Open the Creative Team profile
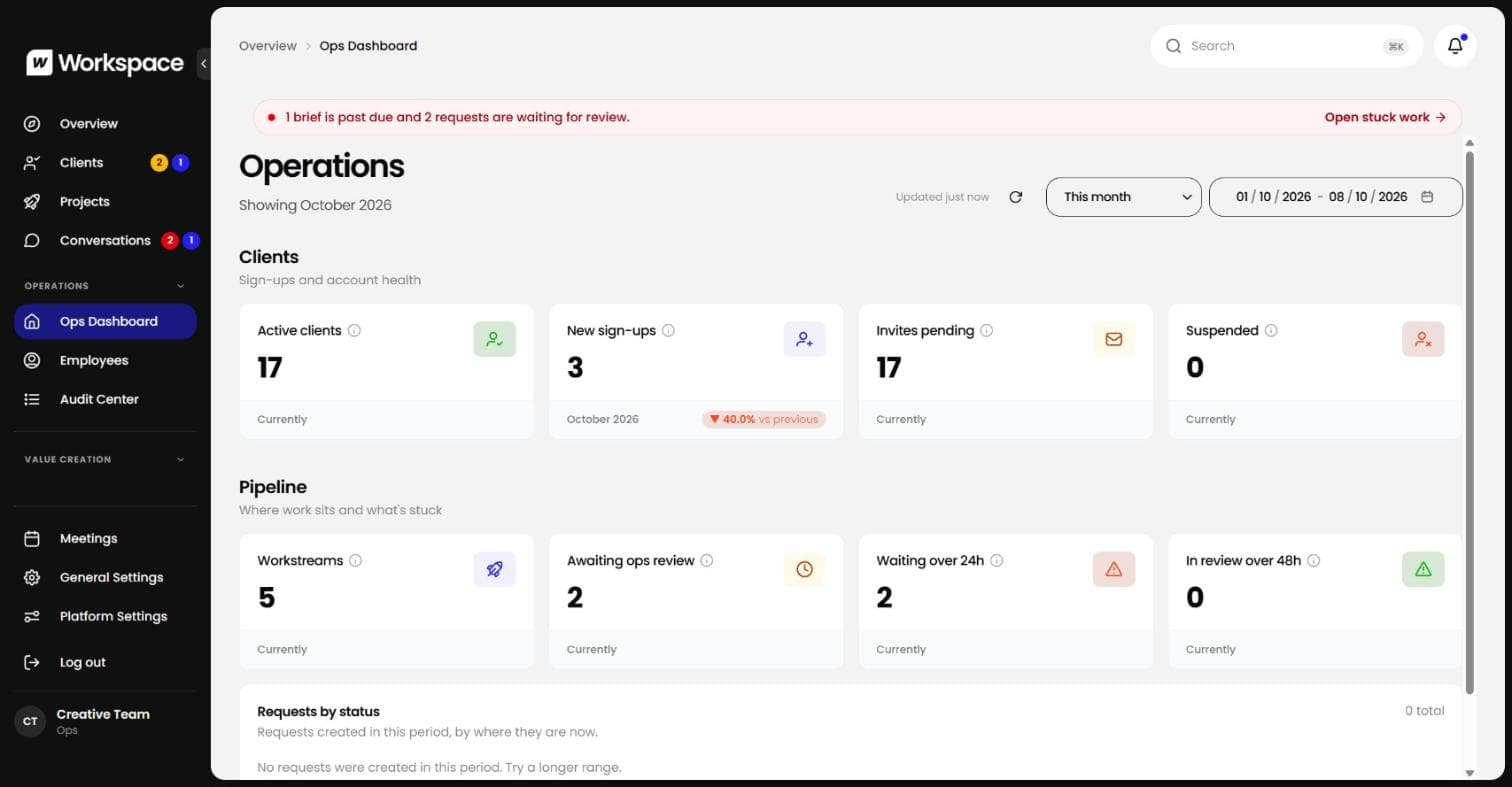This screenshot has height=787, width=1512. pos(105,721)
